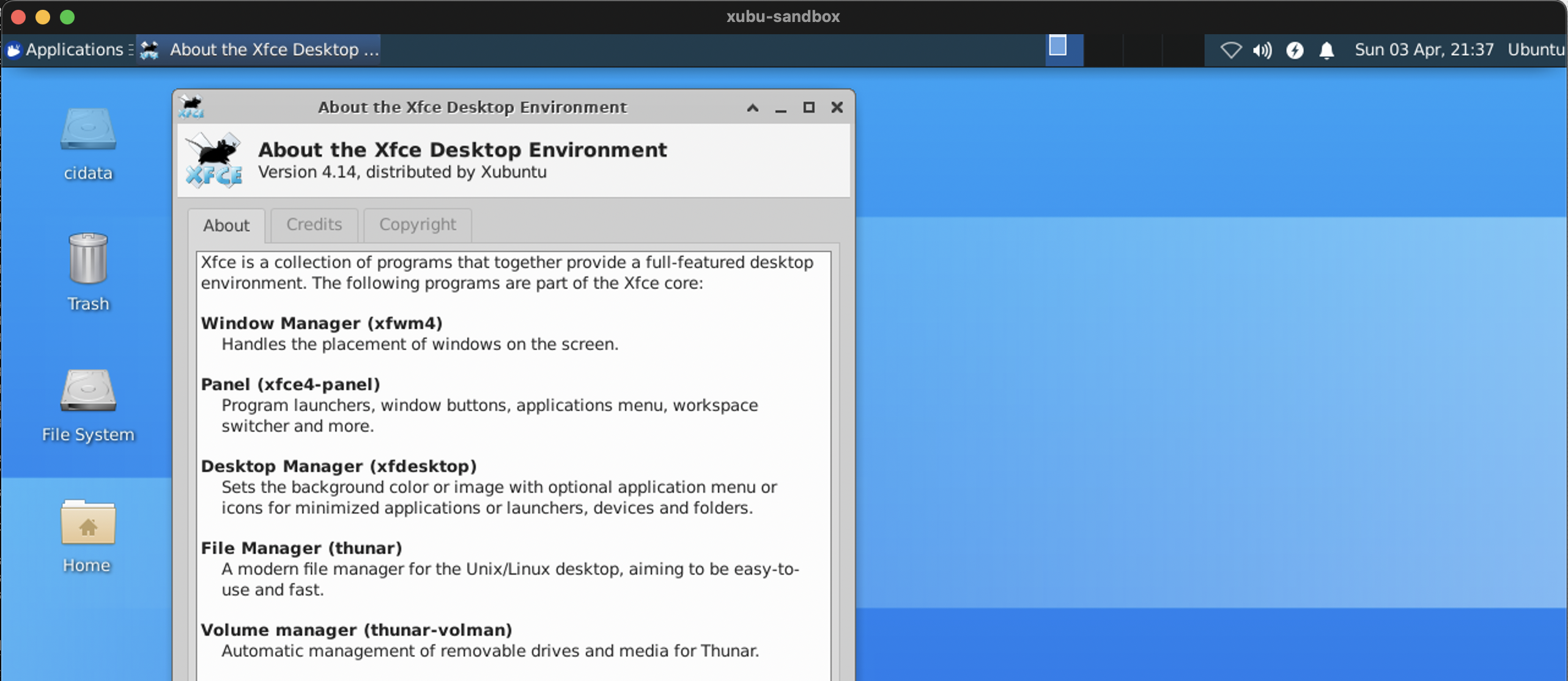Open the network status icon

[x=1231, y=50]
